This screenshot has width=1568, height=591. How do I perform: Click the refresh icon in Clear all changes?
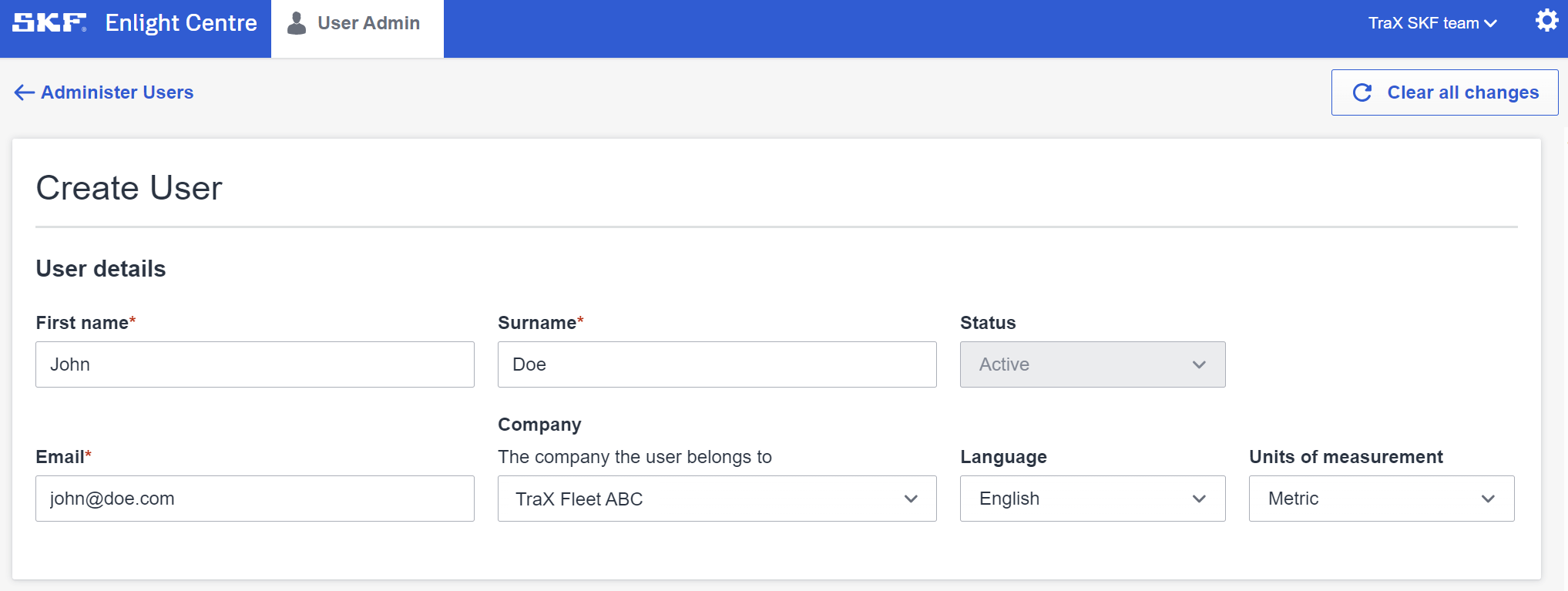(1362, 92)
